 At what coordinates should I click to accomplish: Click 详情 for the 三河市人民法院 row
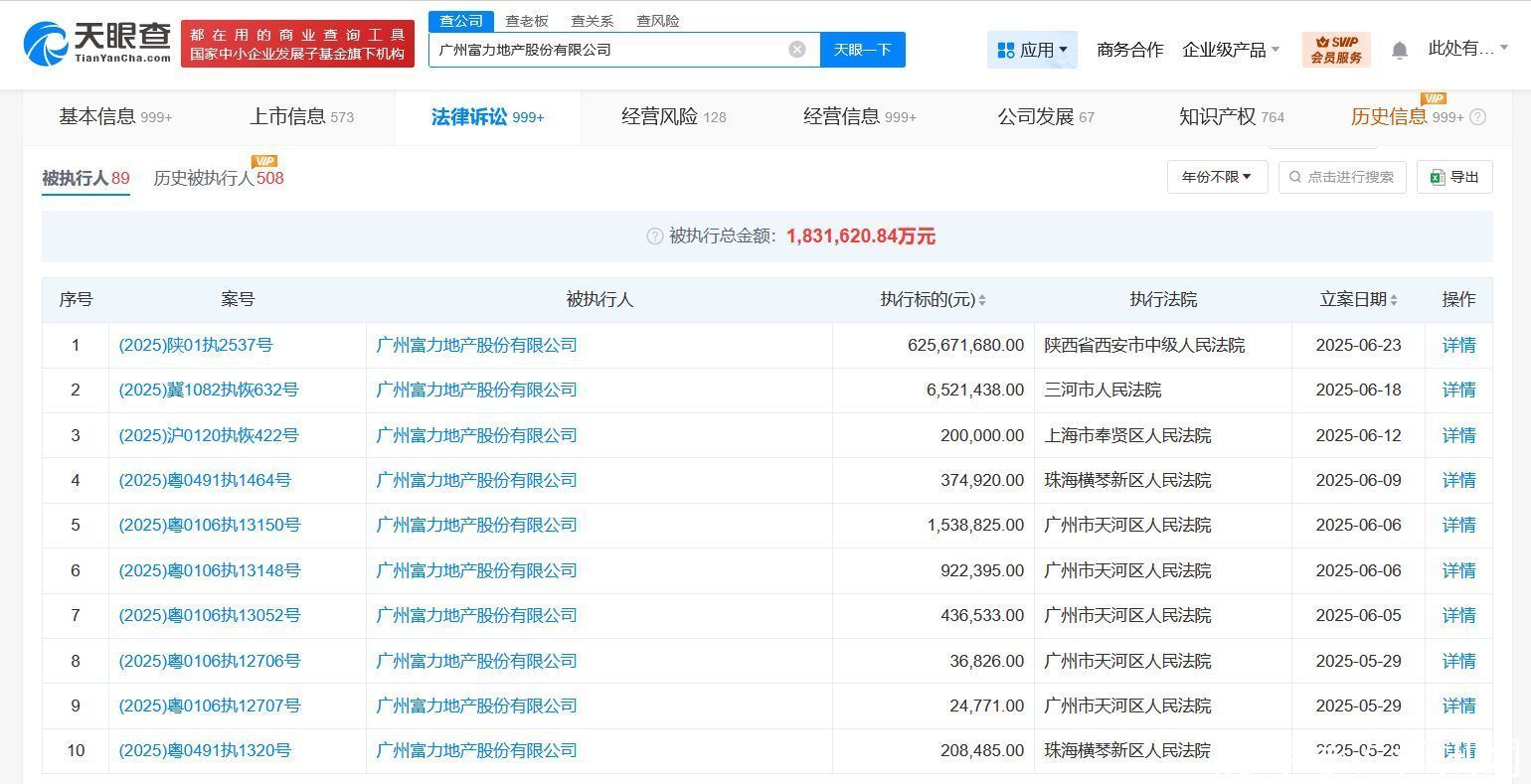[x=1458, y=391]
